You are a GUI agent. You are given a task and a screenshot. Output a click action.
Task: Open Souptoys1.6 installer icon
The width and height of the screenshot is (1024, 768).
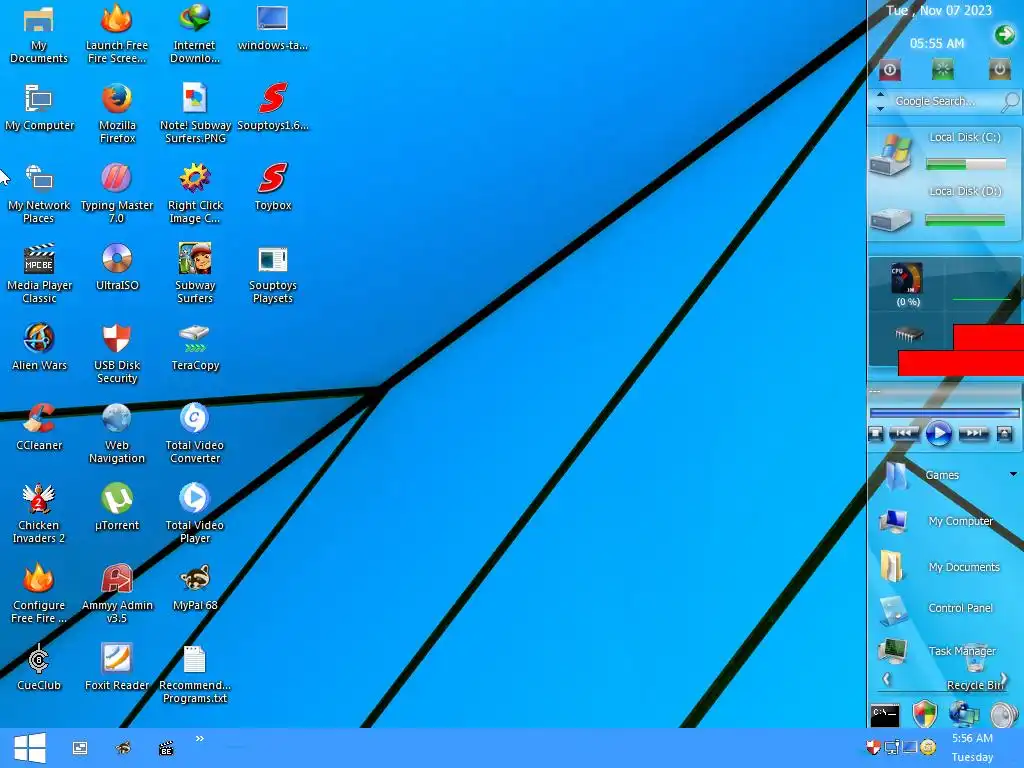(272, 108)
